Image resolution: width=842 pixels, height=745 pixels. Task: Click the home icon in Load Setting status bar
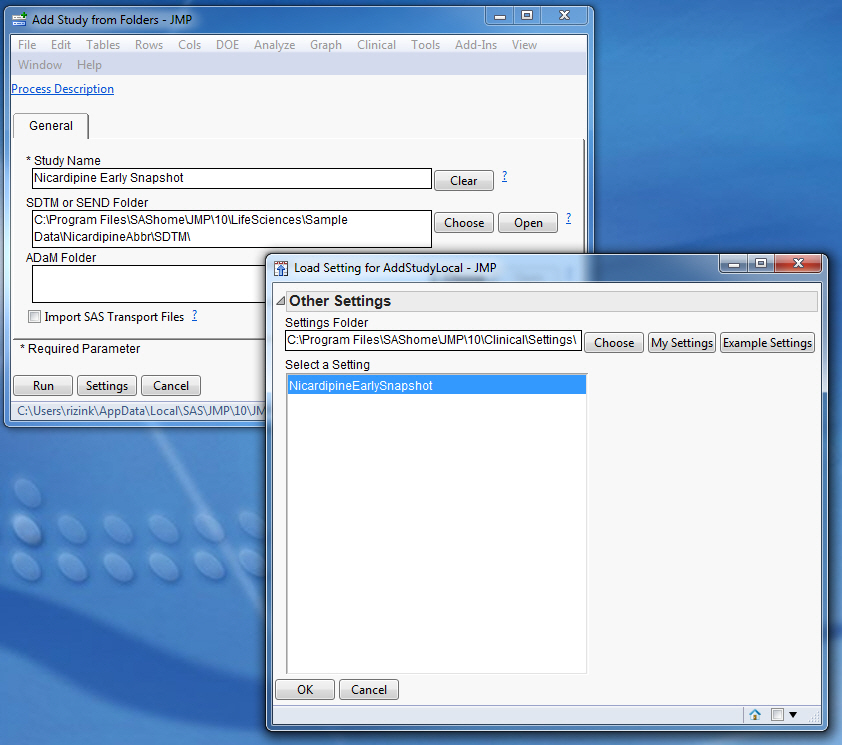pos(755,714)
